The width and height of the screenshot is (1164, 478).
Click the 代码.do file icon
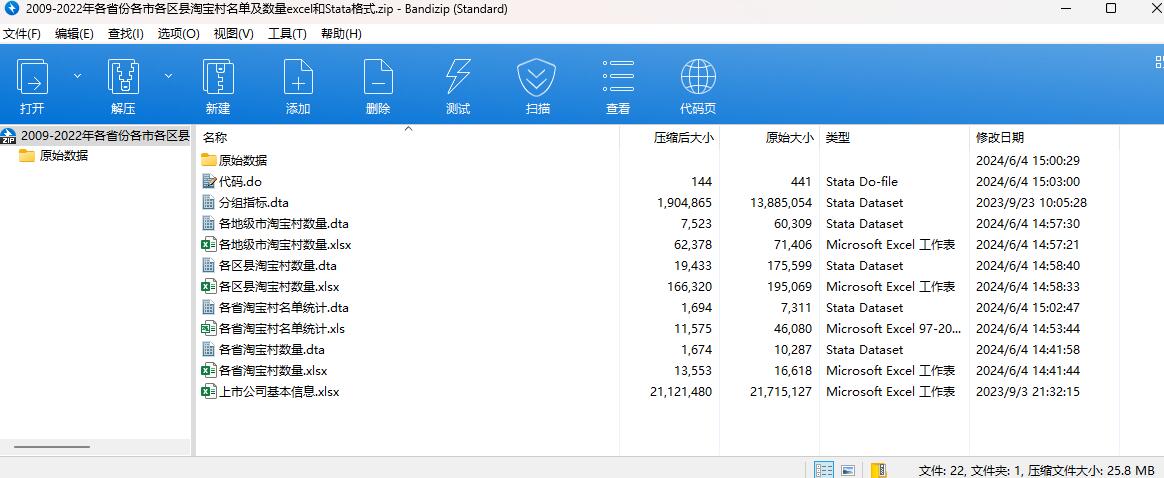point(209,181)
